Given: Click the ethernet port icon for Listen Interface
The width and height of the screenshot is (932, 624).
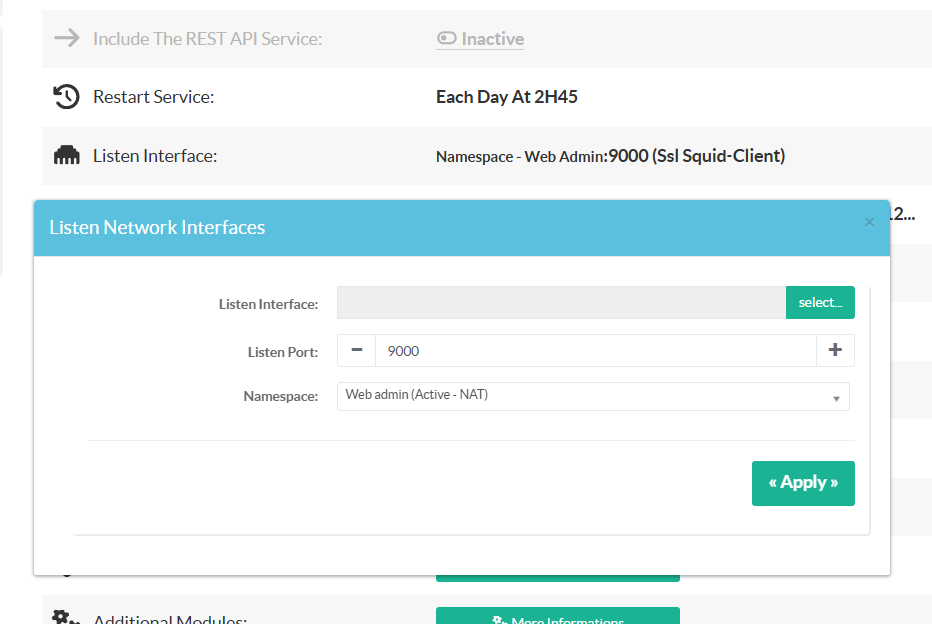Looking at the screenshot, I should pos(66,156).
